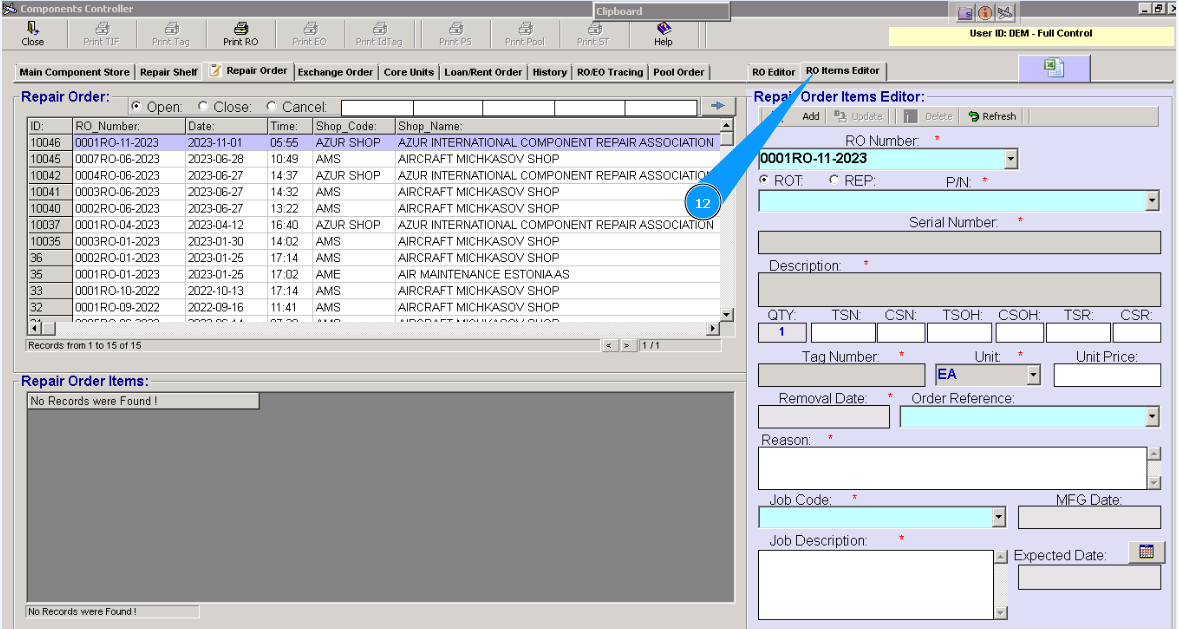Open the RO Editor tab
This screenshot has width=1178, height=629.
click(x=773, y=72)
